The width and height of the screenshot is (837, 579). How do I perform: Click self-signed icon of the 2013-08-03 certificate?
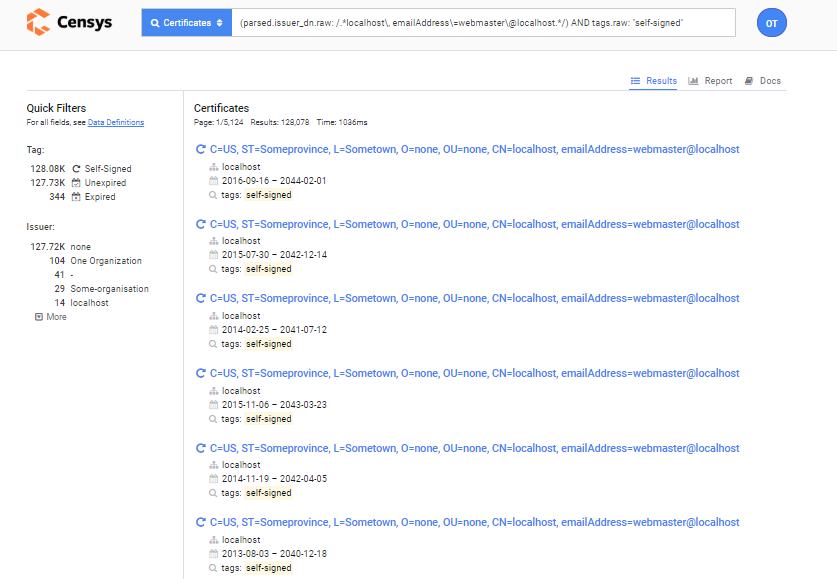click(201, 522)
